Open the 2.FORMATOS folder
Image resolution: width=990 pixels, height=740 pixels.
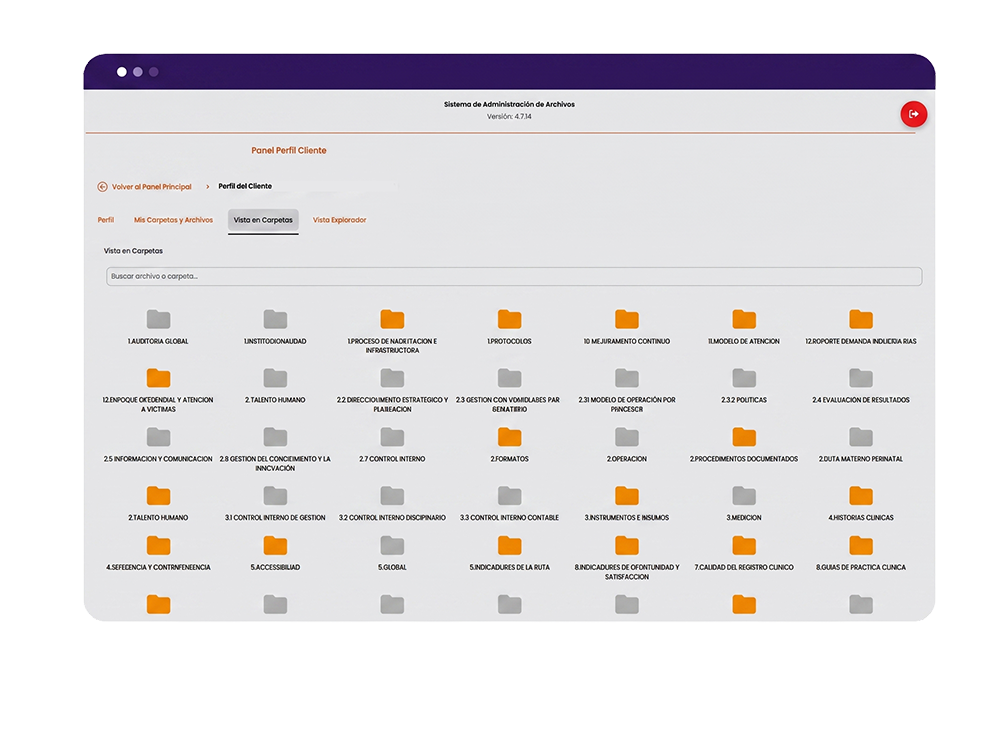pos(510,437)
